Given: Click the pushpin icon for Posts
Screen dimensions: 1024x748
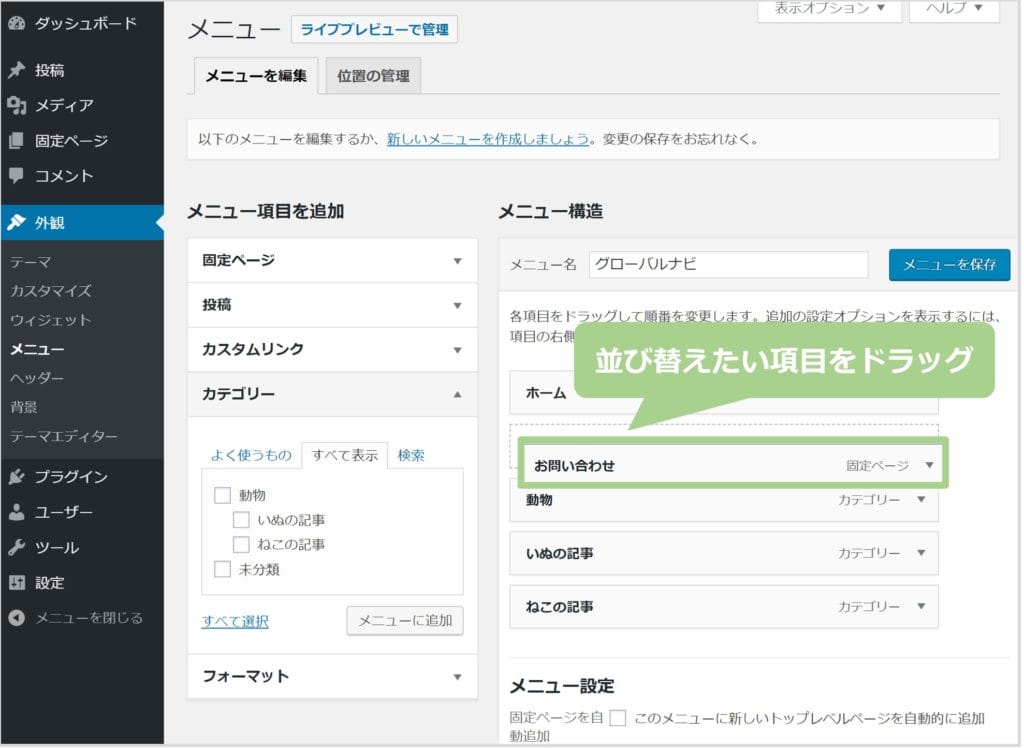Looking at the screenshot, I should click(x=16, y=70).
